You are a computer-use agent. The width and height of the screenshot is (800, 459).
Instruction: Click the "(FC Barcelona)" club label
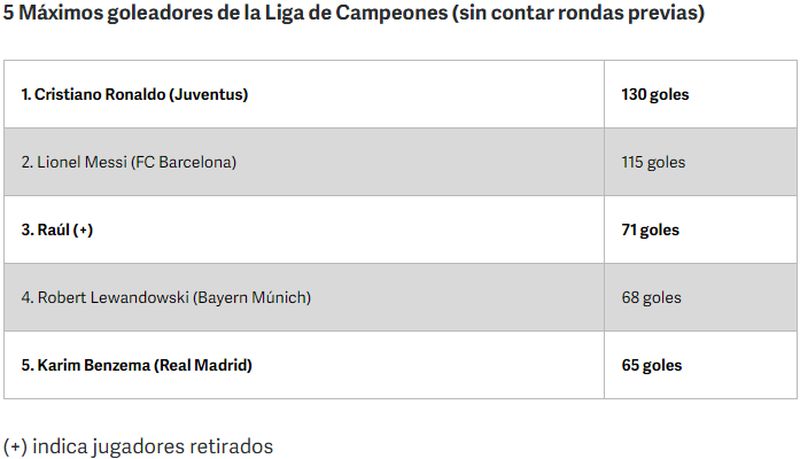(x=183, y=162)
